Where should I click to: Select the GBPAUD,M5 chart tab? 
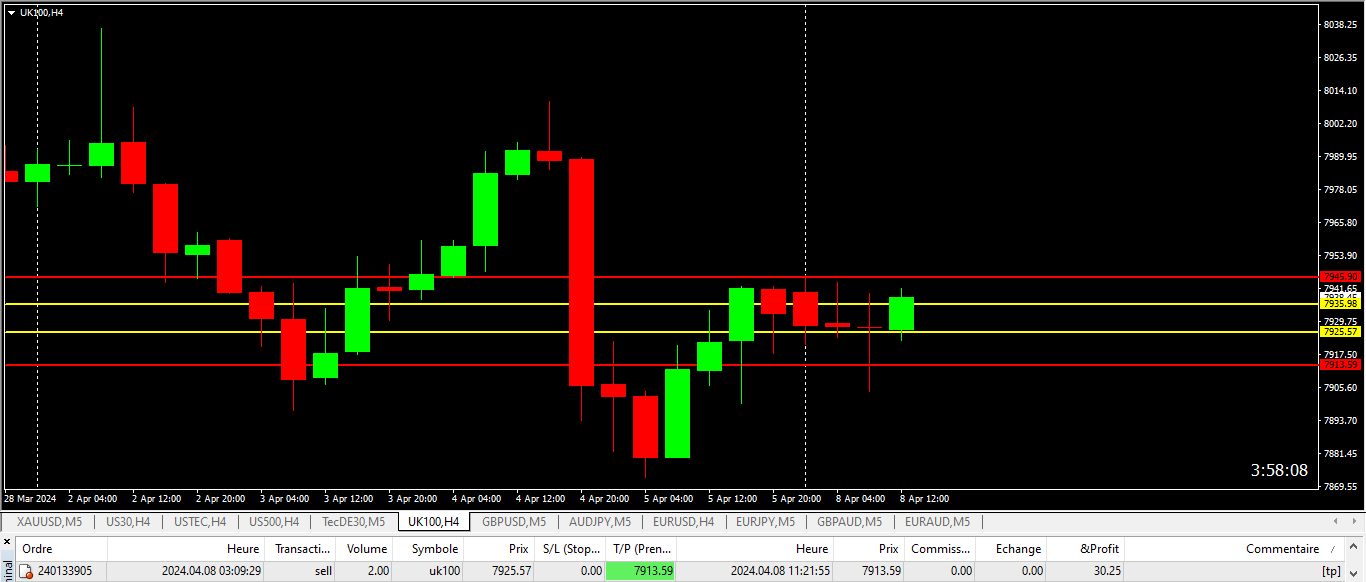click(849, 522)
